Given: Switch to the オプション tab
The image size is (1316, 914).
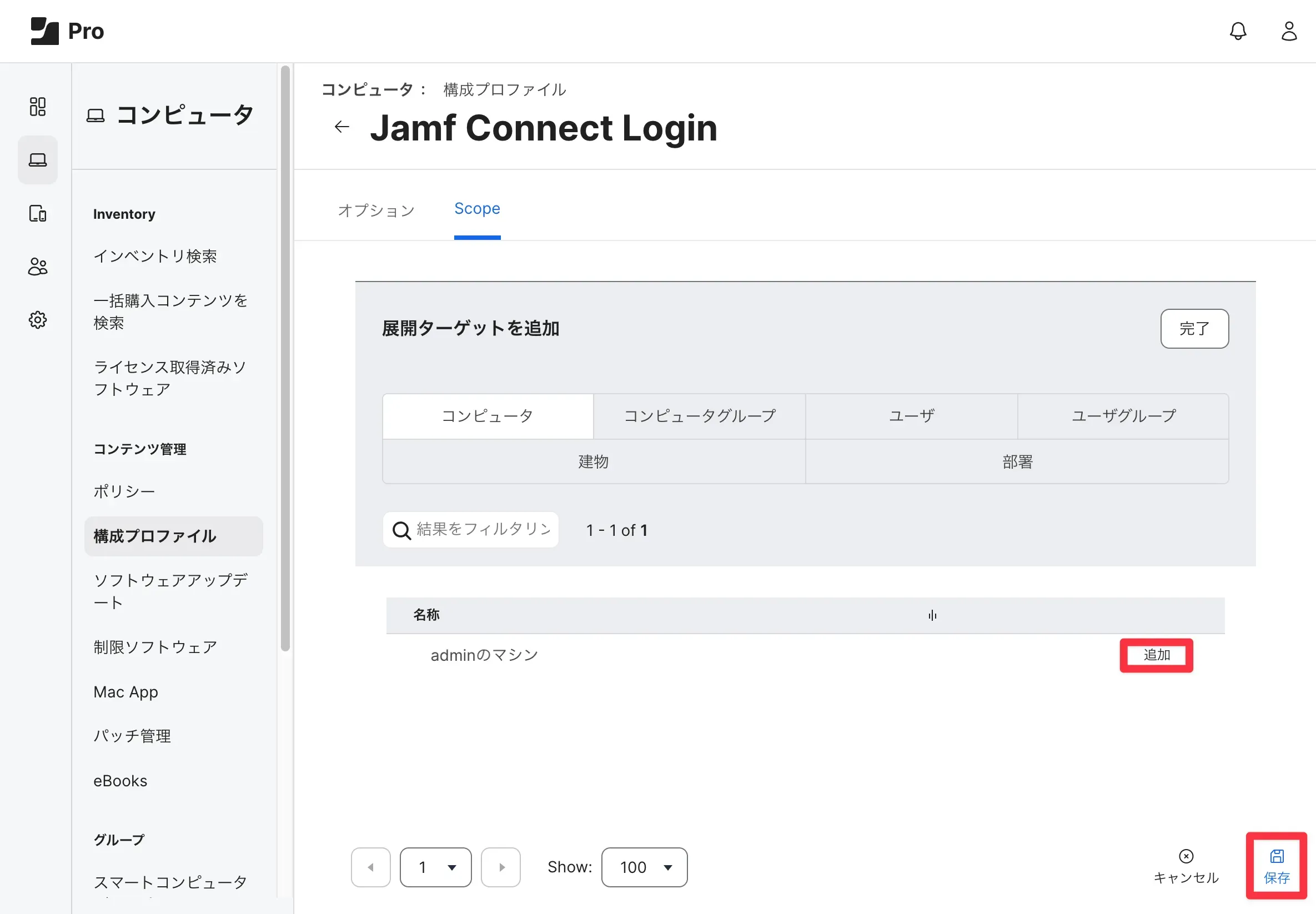Looking at the screenshot, I should tap(376, 210).
